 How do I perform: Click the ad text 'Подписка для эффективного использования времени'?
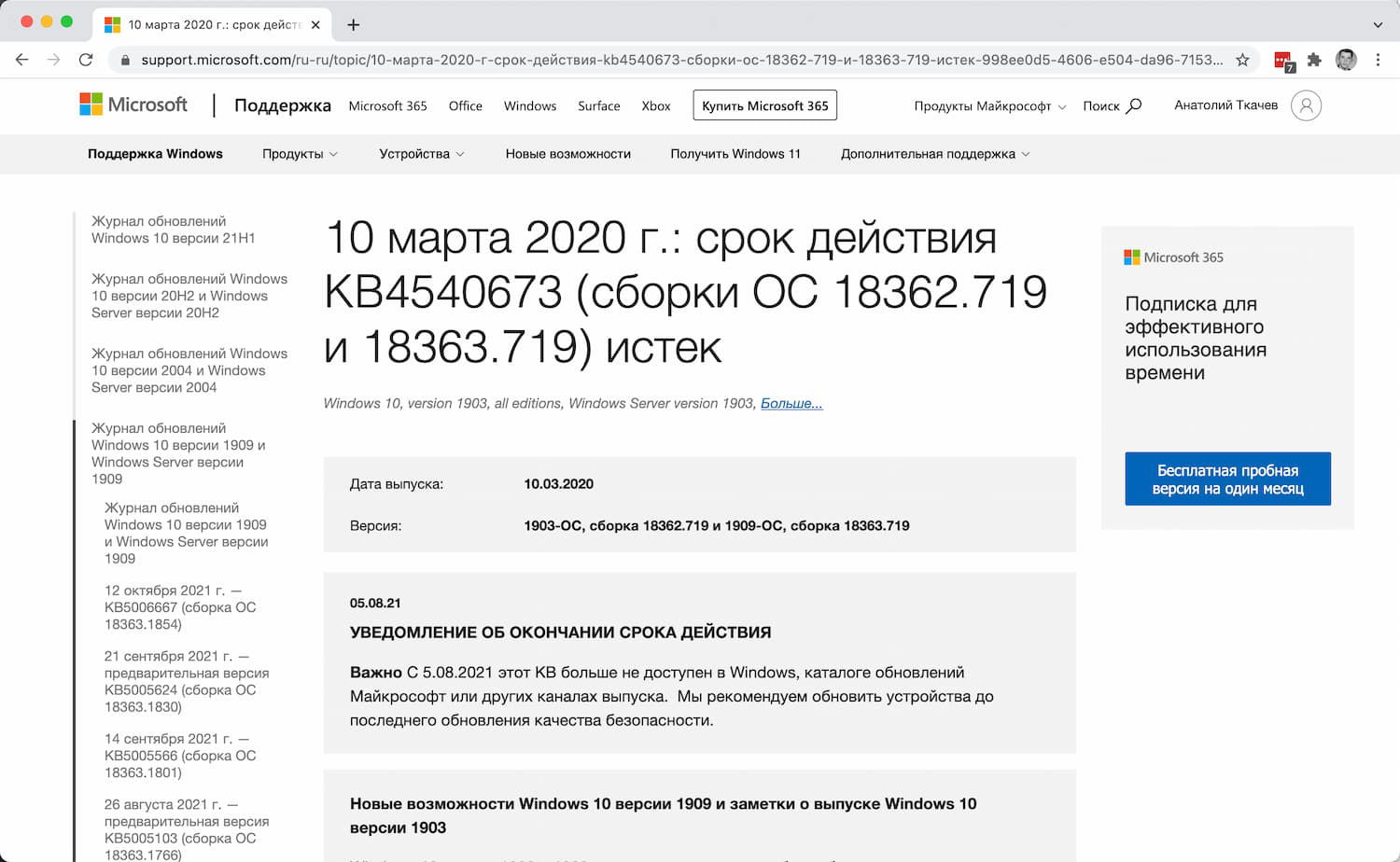(x=1196, y=339)
